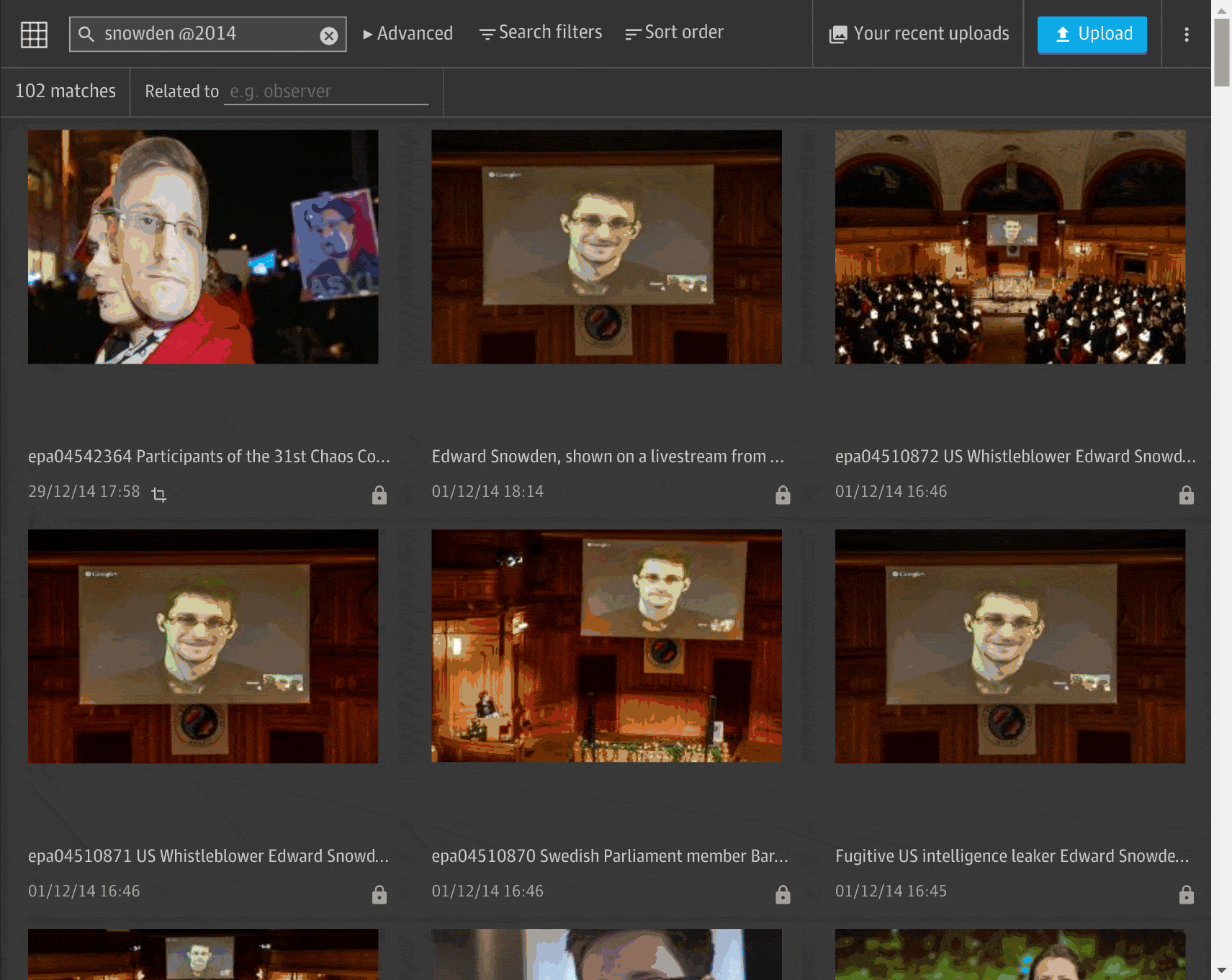This screenshot has width=1232, height=980.
Task: Click the crop icon beside 29/12/14 17:58
Action: point(159,494)
